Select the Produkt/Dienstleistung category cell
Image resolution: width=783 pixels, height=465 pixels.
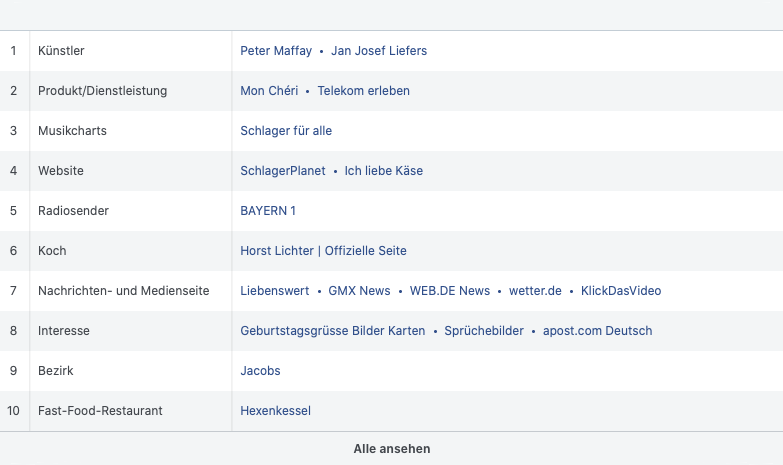click(x=131, y=91)
